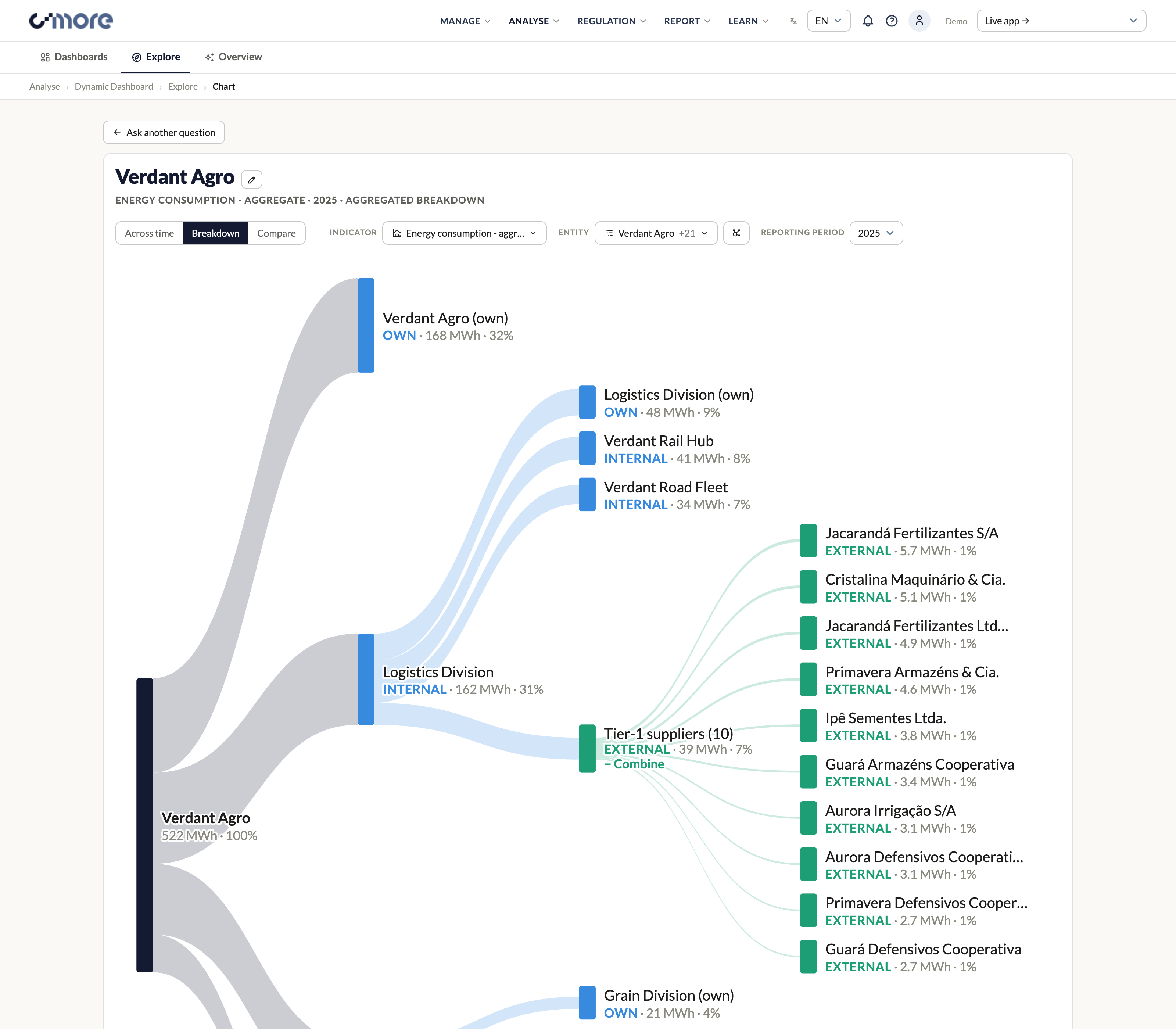Click the Demo label in header

click(x=956, y=21)
